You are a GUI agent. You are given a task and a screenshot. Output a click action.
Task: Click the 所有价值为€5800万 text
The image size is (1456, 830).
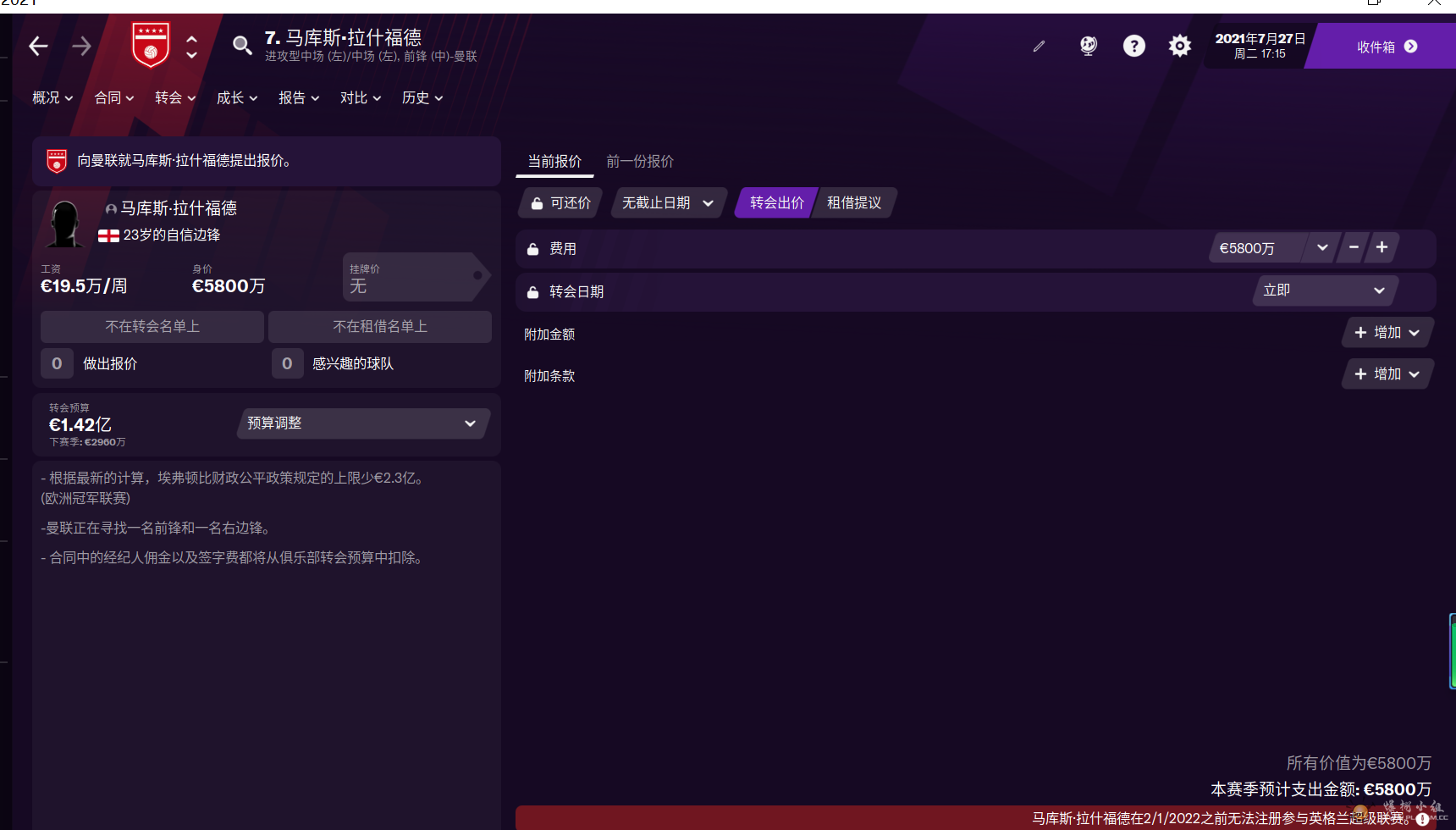pyautogui.click(x=1359, y=763)
